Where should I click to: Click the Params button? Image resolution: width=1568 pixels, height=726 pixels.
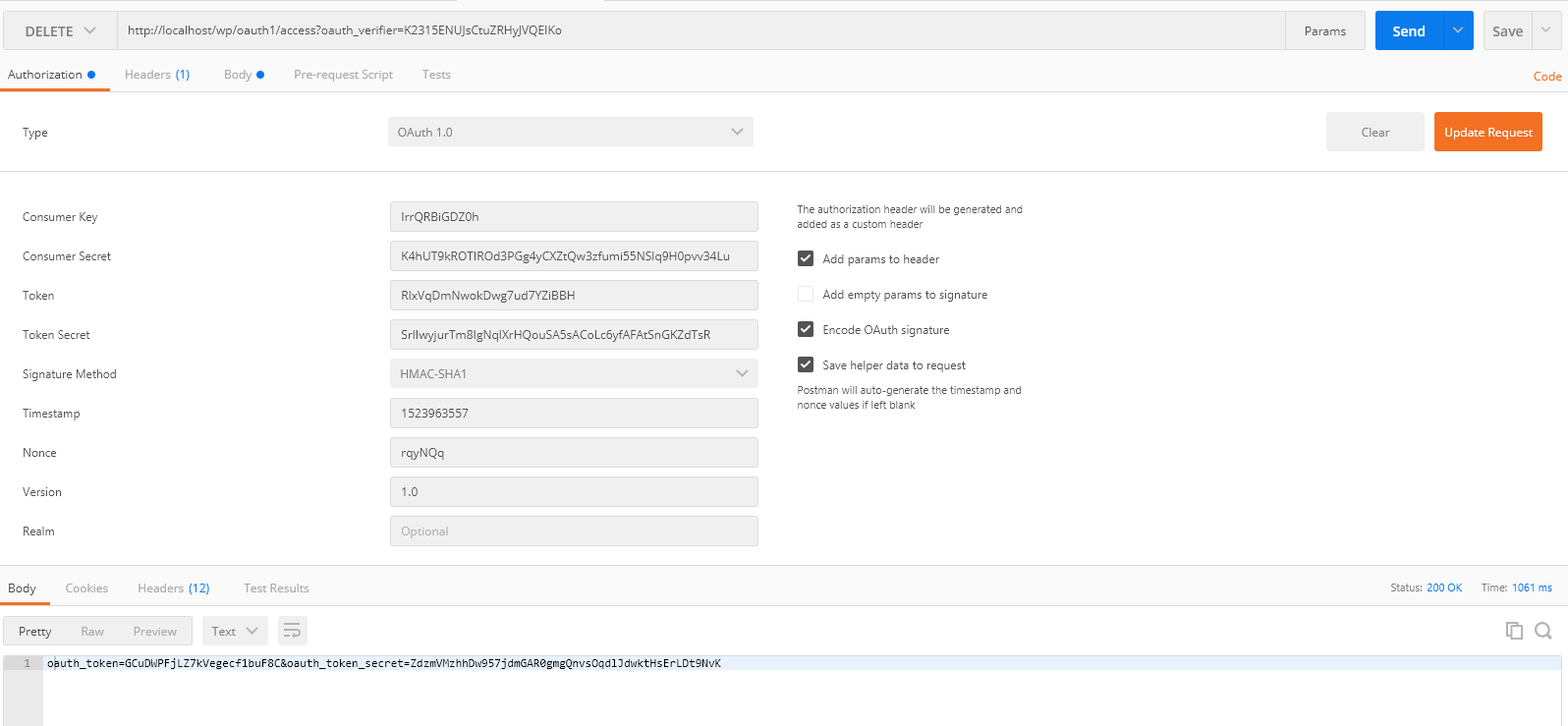pos(1324,30)
